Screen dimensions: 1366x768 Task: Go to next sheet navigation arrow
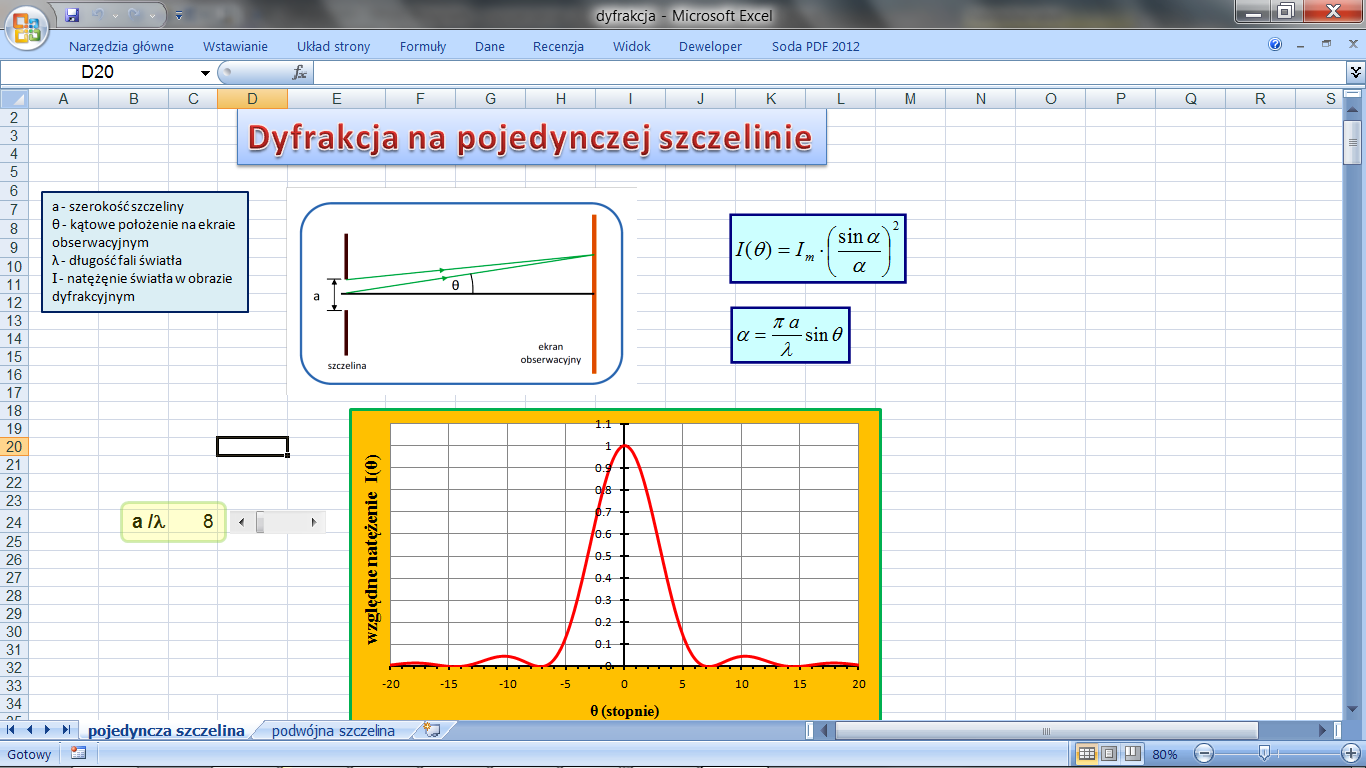pyautogui.click(x=47, y=730)
